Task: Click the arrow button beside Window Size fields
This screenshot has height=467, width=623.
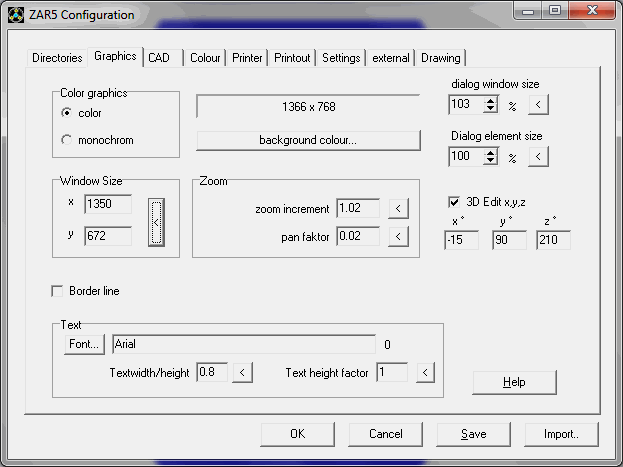Action: [x=155, y=222]
